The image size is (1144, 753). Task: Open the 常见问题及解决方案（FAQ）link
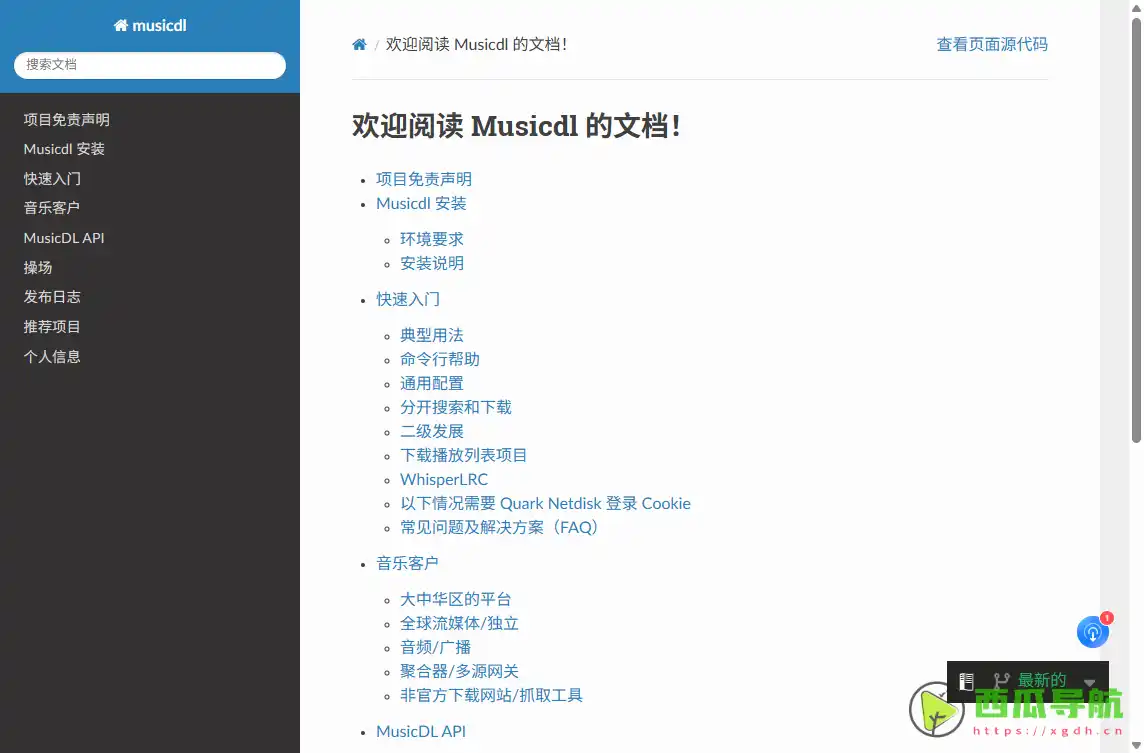(499, 528)
